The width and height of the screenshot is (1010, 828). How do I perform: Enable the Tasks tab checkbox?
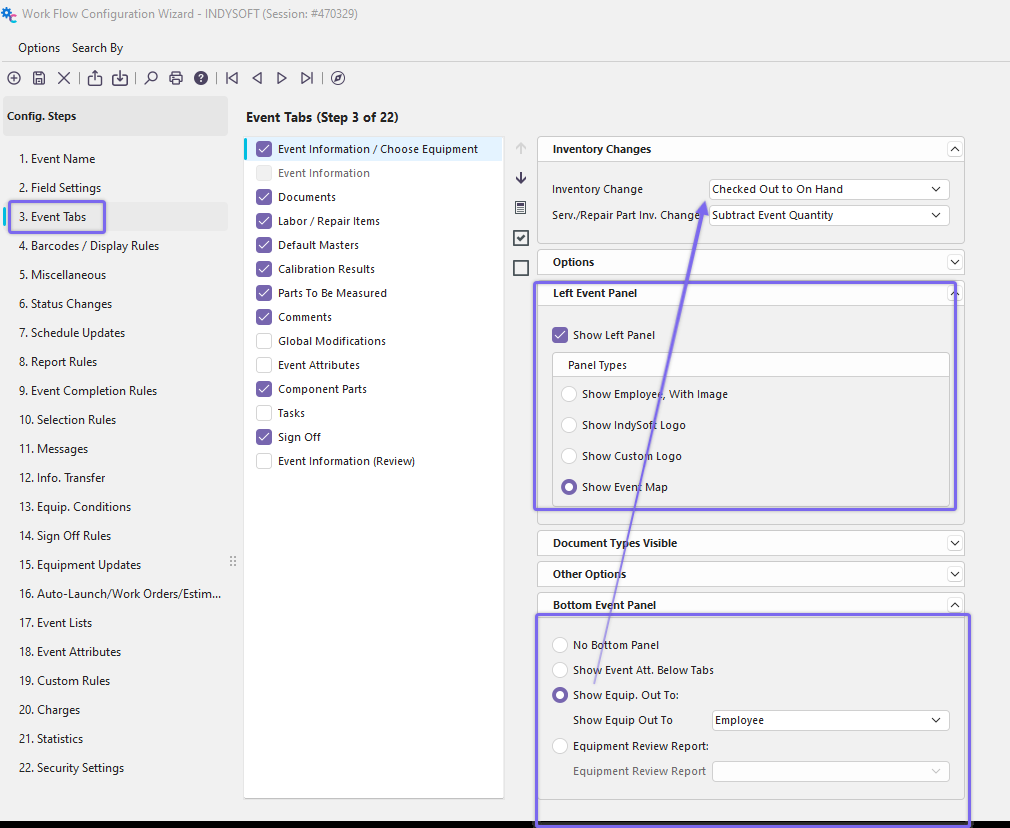(264, 413)
